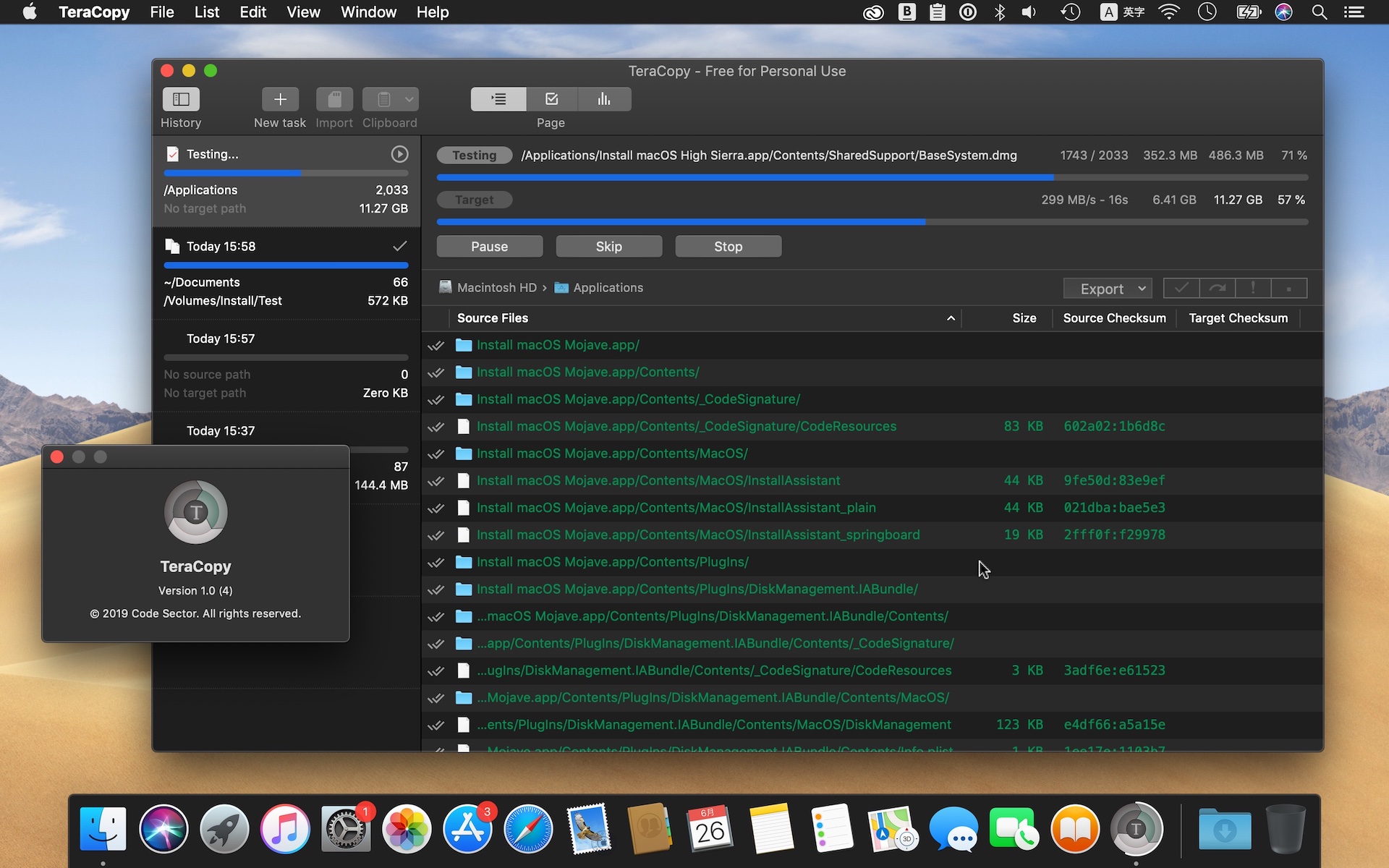Click Time Machine icon in menu bar

pyautogui.click(x=1071, y=12)
